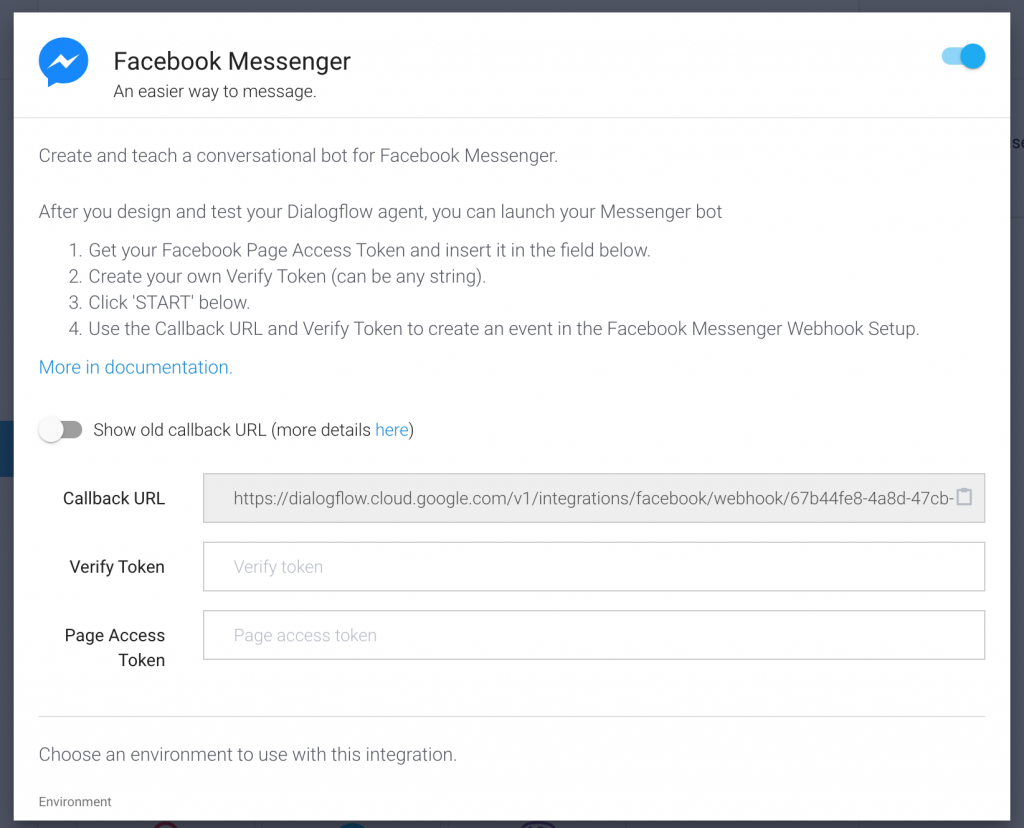Click the Callback URL field label
Screen dimensions: 1024x828
point(114,498)
